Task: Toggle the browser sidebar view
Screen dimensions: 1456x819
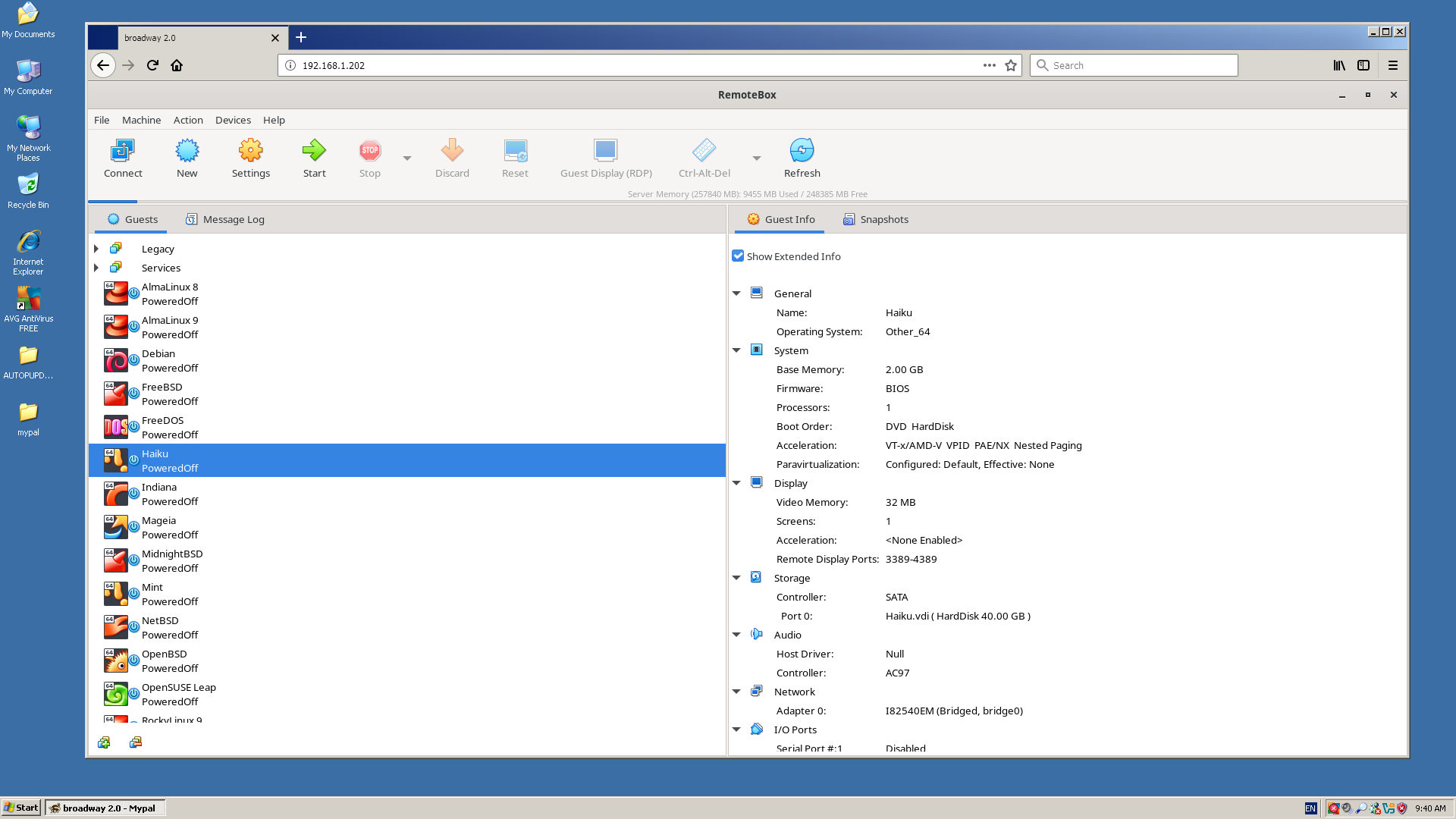Action: (1363, 65)
